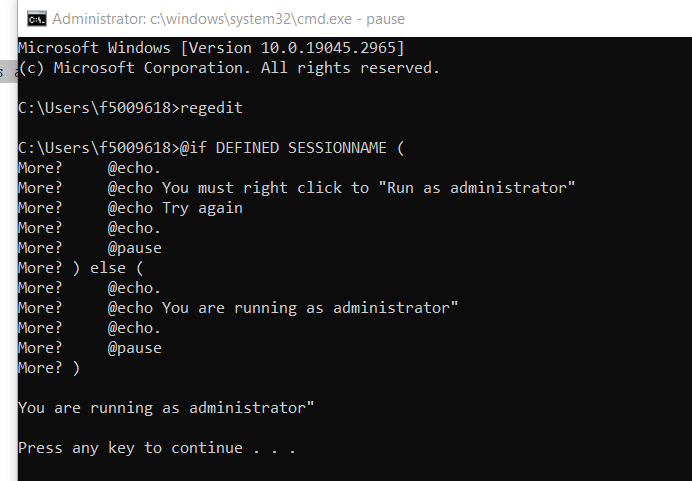Click the "@echo You are running as administrator" line
The image size is (692, 481).
(x=283, y=308)
